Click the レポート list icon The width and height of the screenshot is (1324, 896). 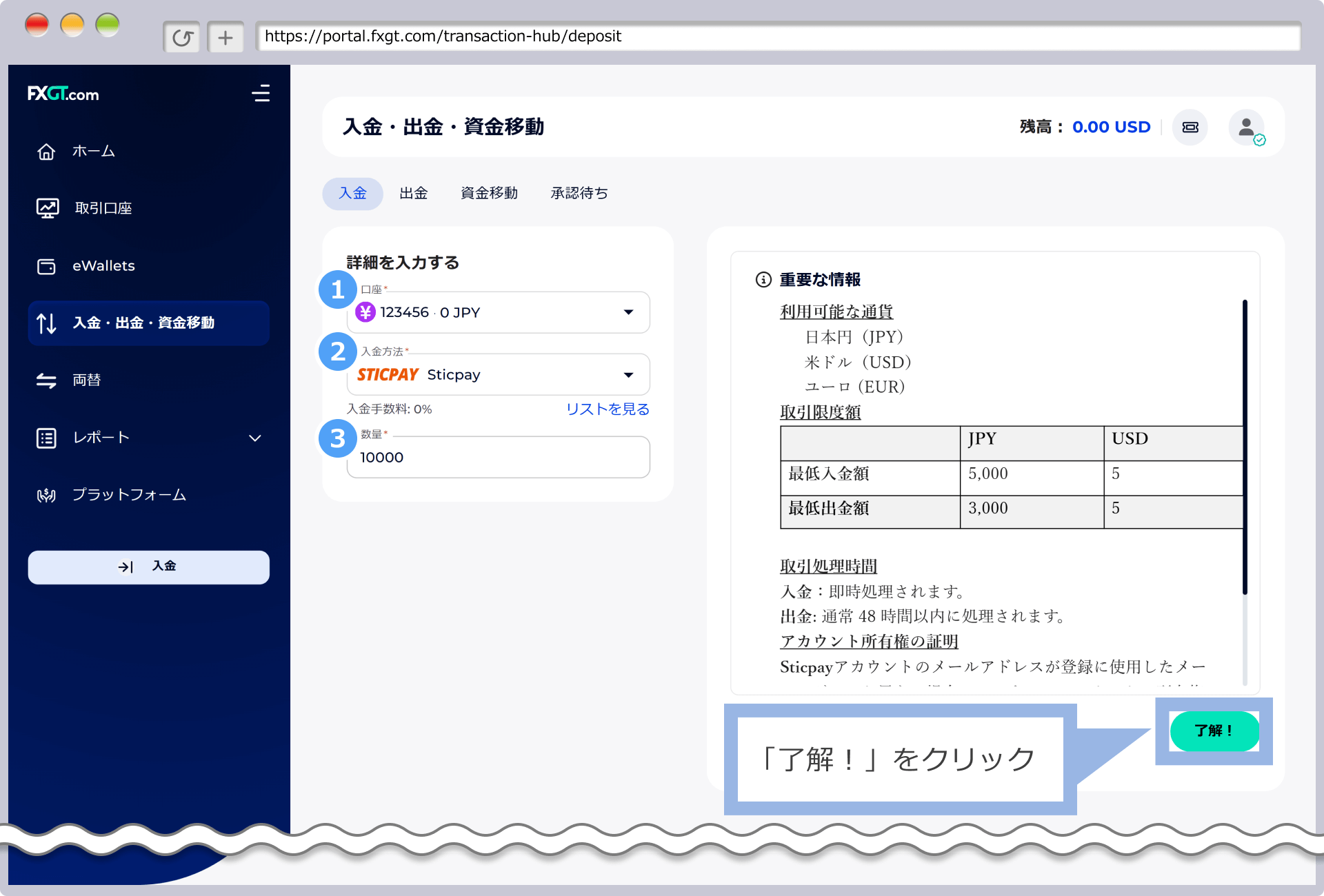click(x=46, y=438)
